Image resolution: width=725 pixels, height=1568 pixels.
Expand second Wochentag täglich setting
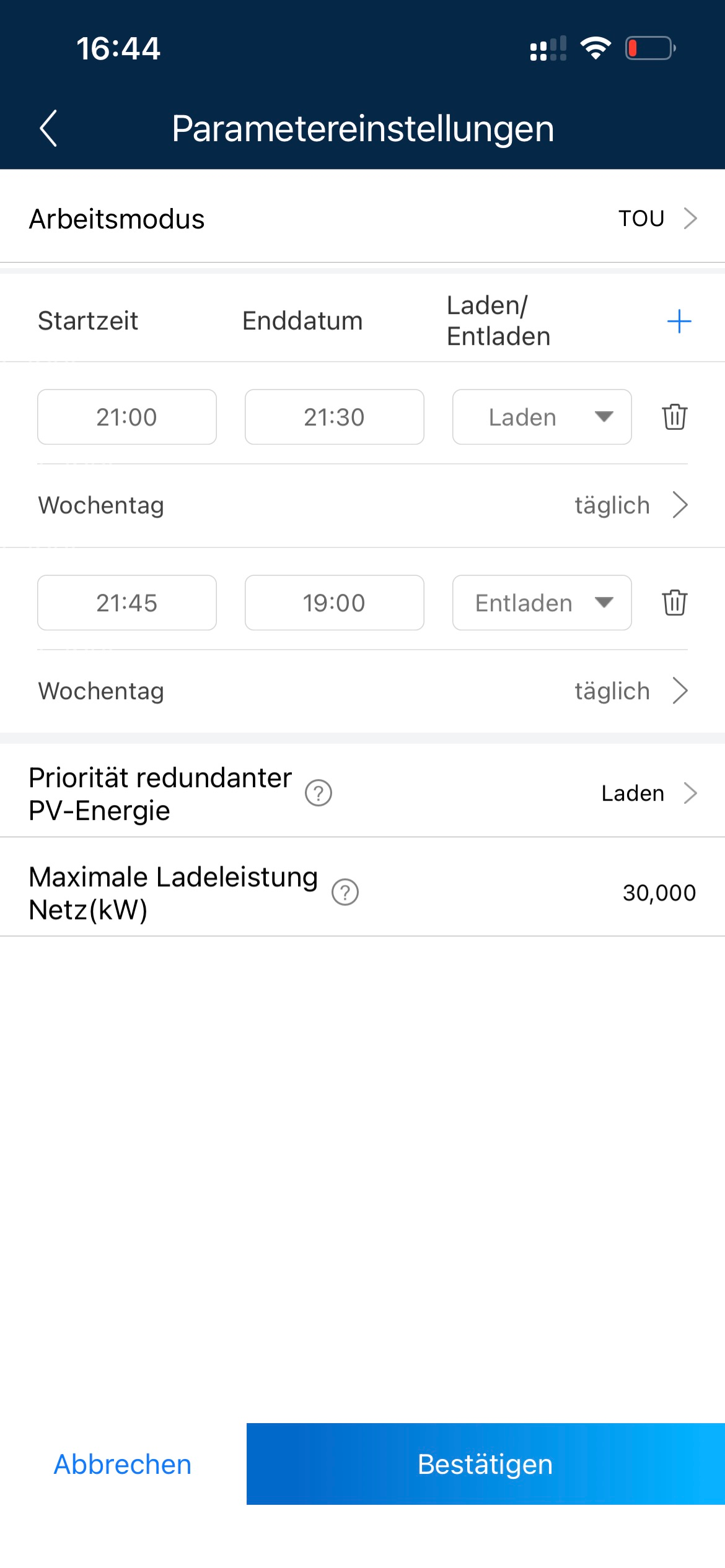(x=362, y=691)
